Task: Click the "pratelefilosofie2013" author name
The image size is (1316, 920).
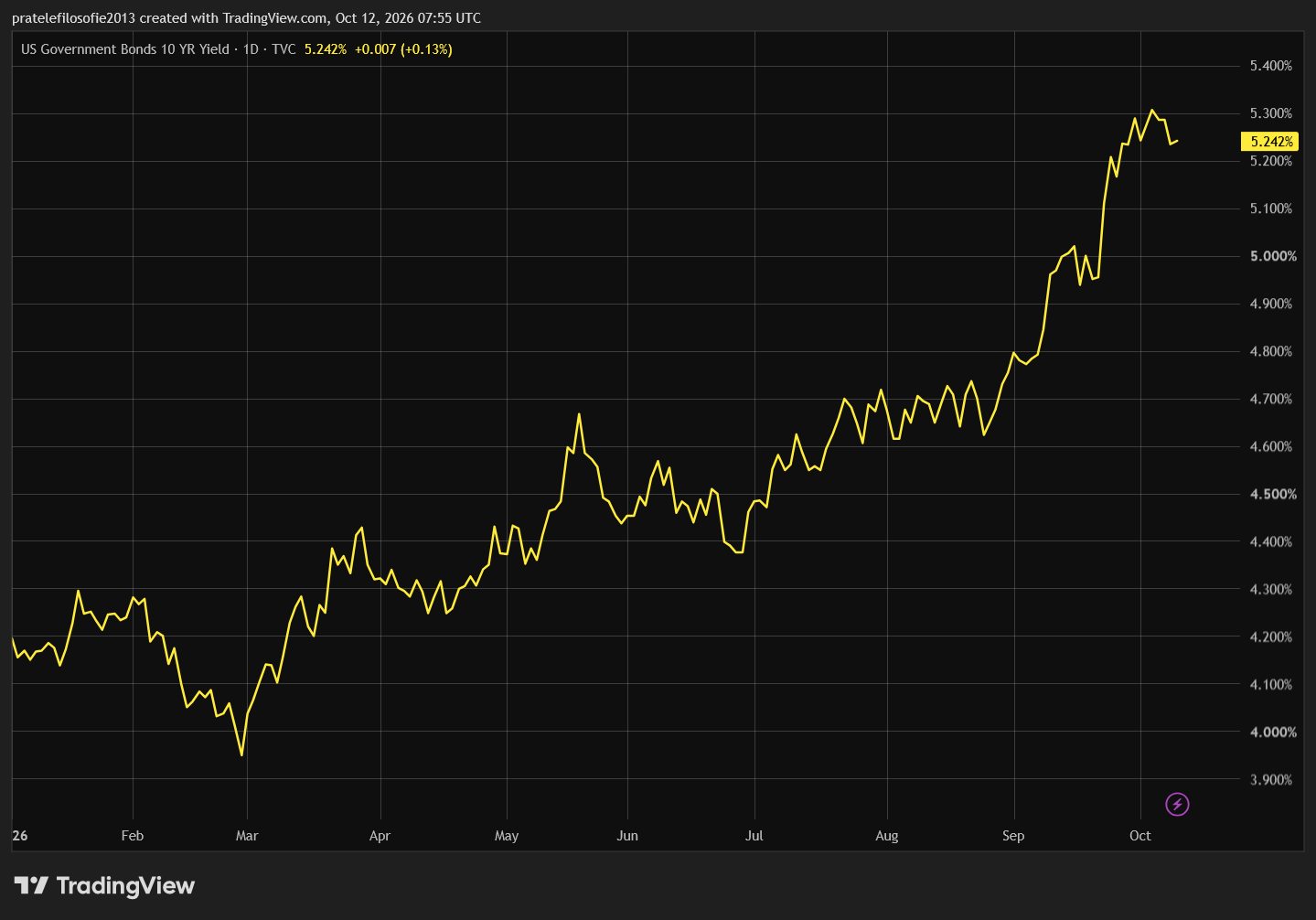Action: click(73, 18)
